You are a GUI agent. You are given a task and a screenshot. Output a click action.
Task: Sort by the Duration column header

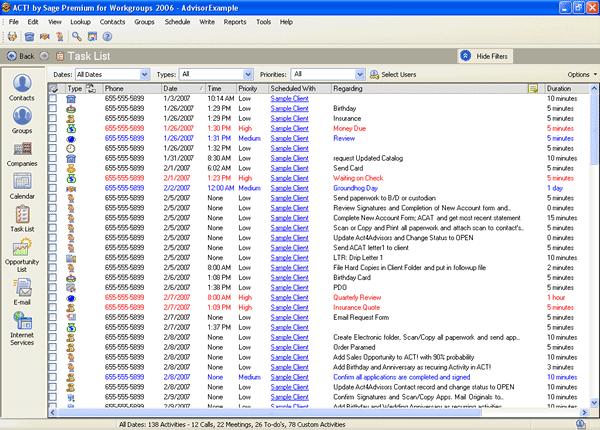click(x=566, y=89)
